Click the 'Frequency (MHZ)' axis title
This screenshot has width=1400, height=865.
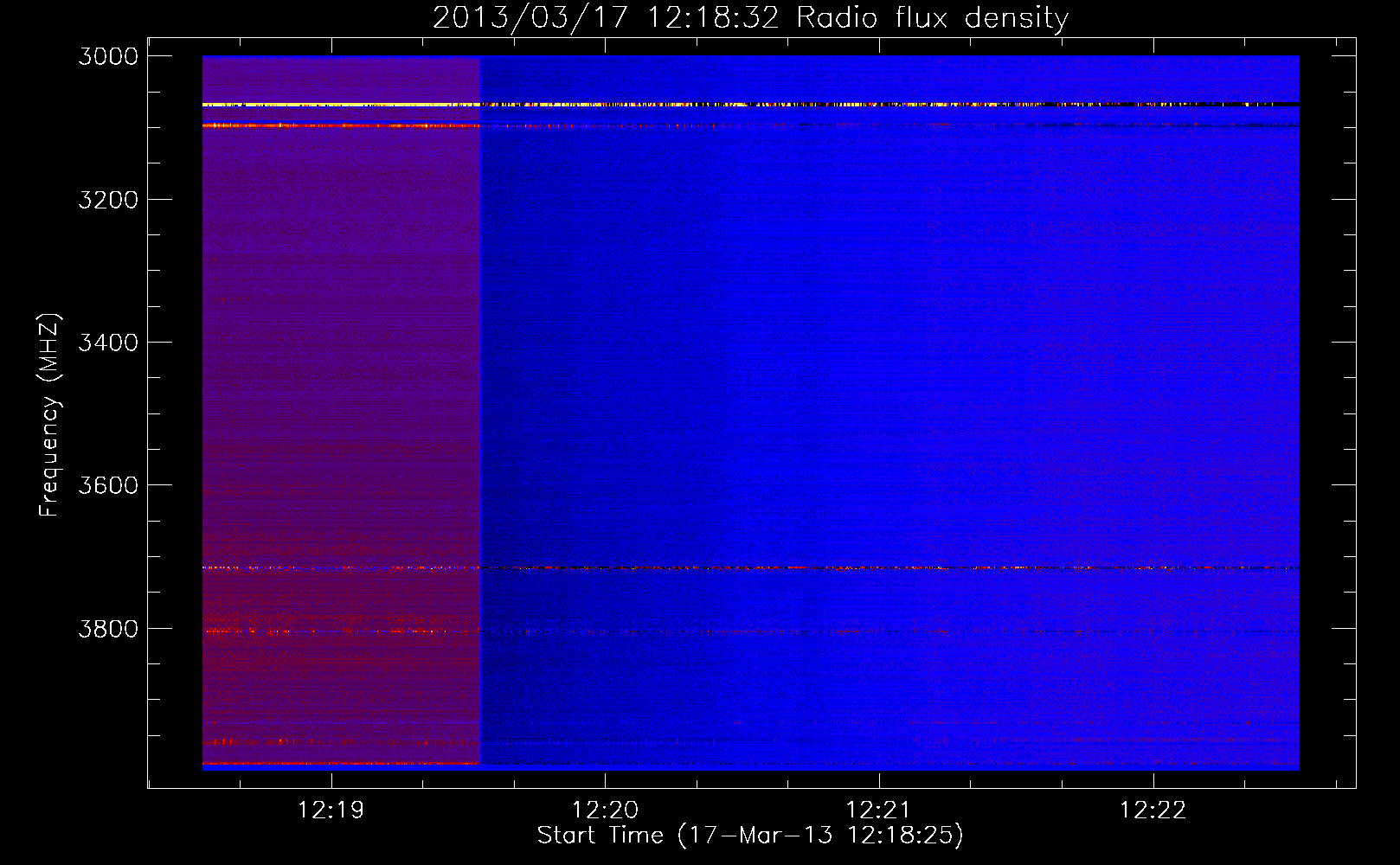(x=49, y=415)
